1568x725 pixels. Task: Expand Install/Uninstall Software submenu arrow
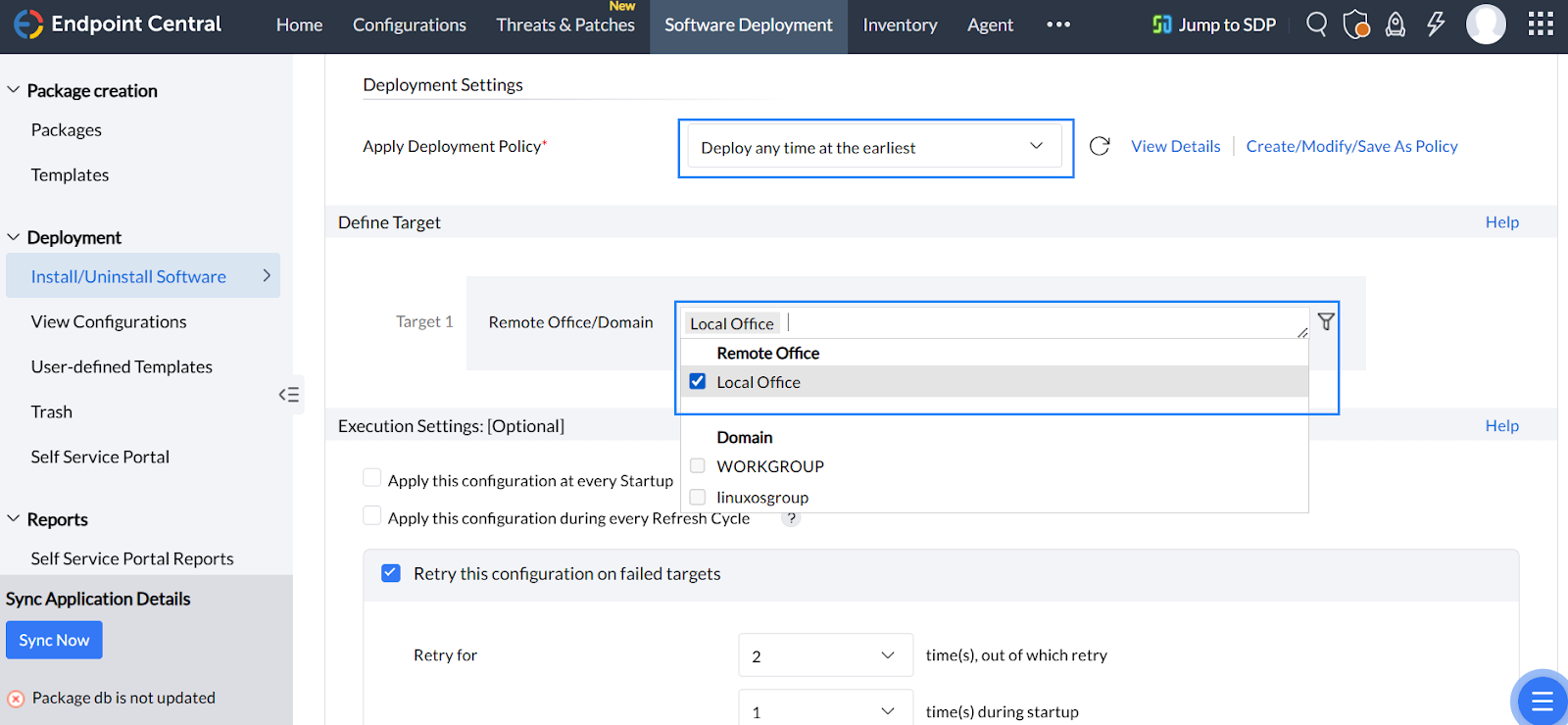[x=267, y=276]
